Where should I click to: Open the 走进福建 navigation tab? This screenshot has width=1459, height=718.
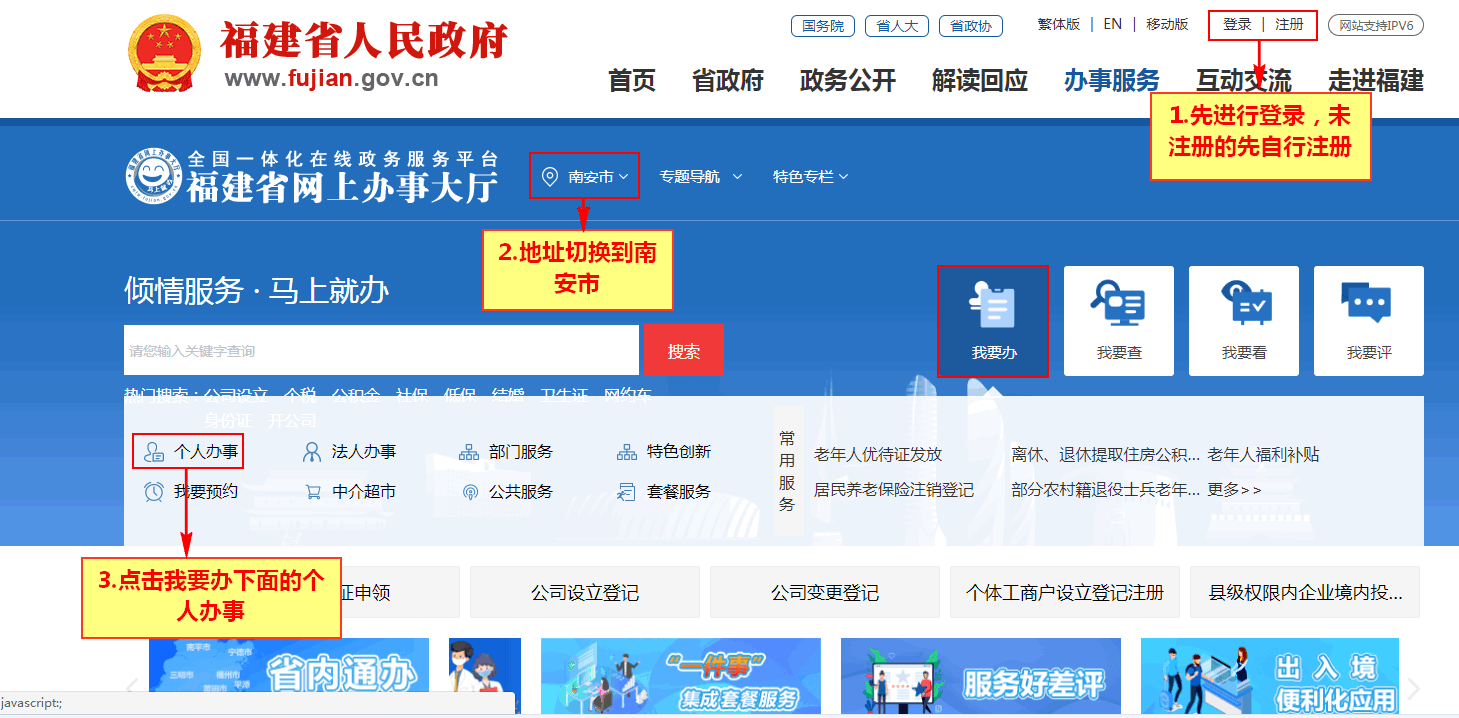click(x=1376, y=81)
